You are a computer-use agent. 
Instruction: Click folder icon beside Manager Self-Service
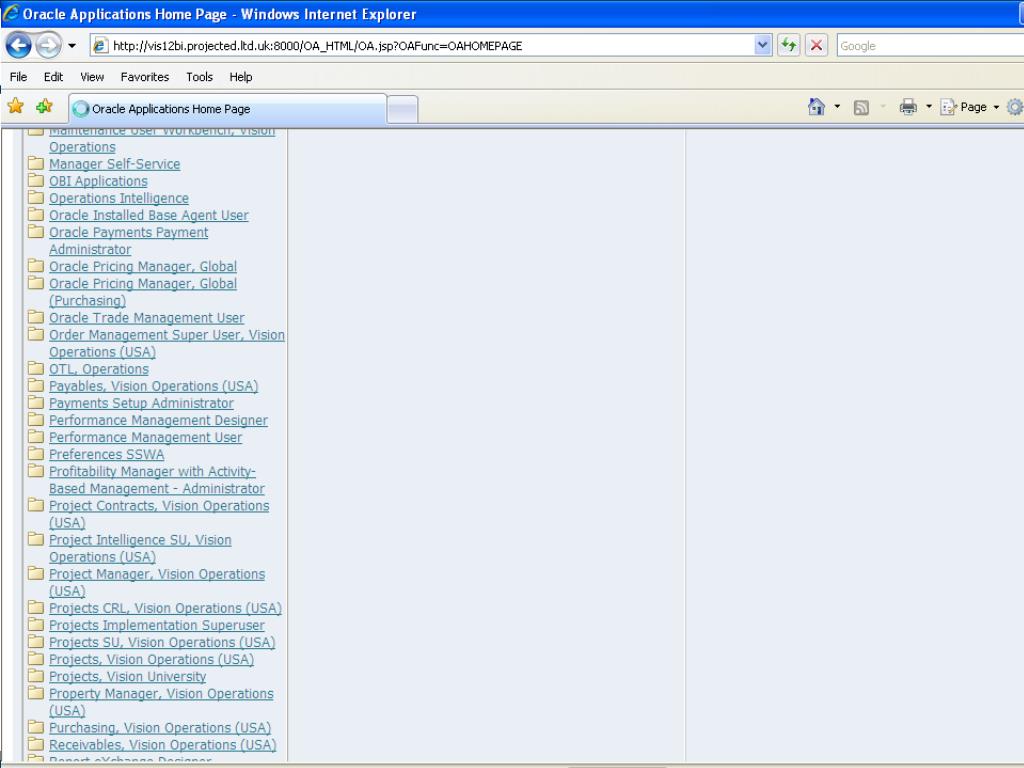[36, 163]
